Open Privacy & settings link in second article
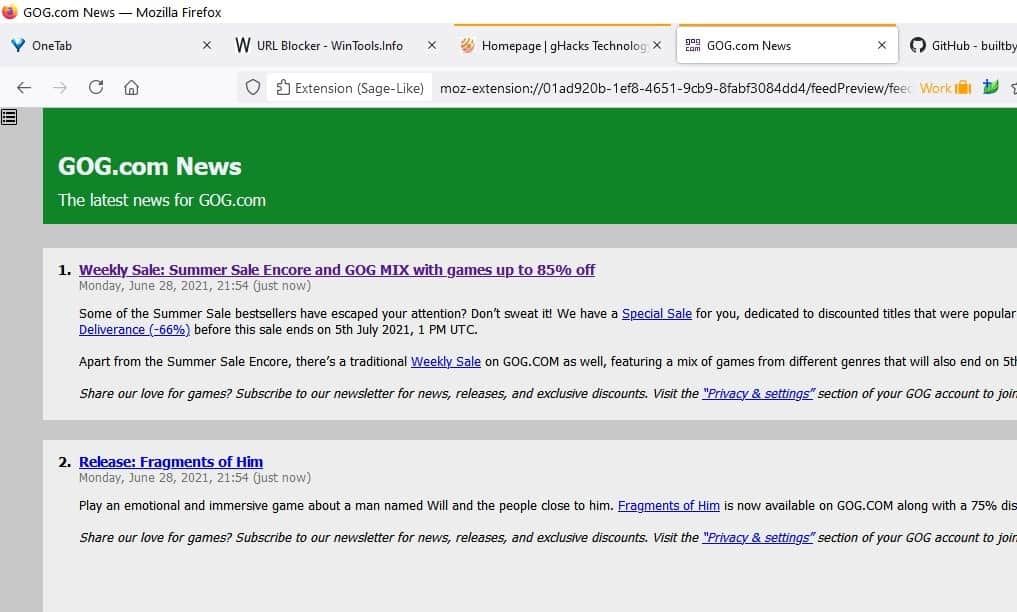Image resolution: width=1017 pixels, height=612 pixels. pyautogui.click(x=758, y=537)
